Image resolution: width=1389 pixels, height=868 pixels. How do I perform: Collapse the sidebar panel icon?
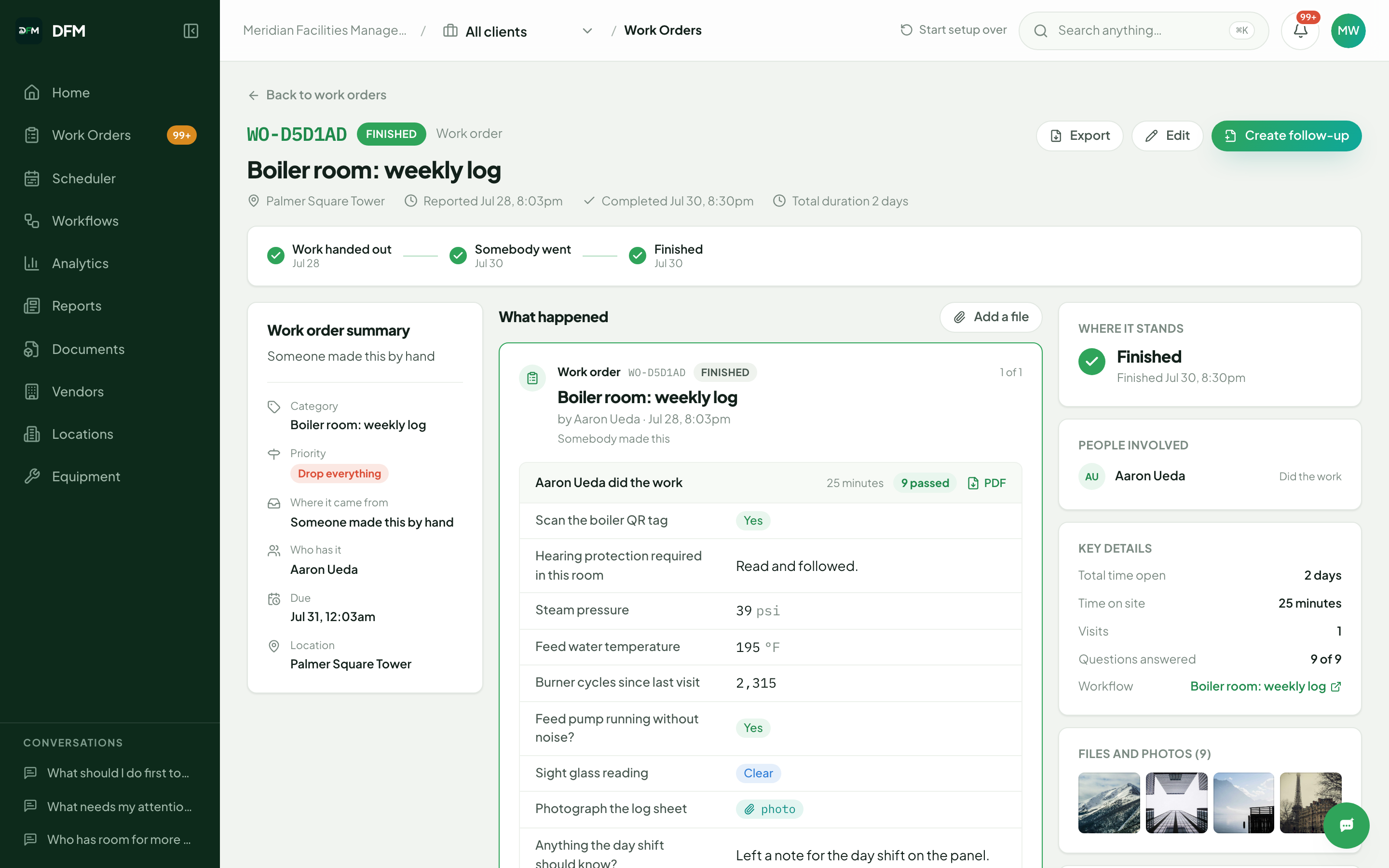pos(191,30)
